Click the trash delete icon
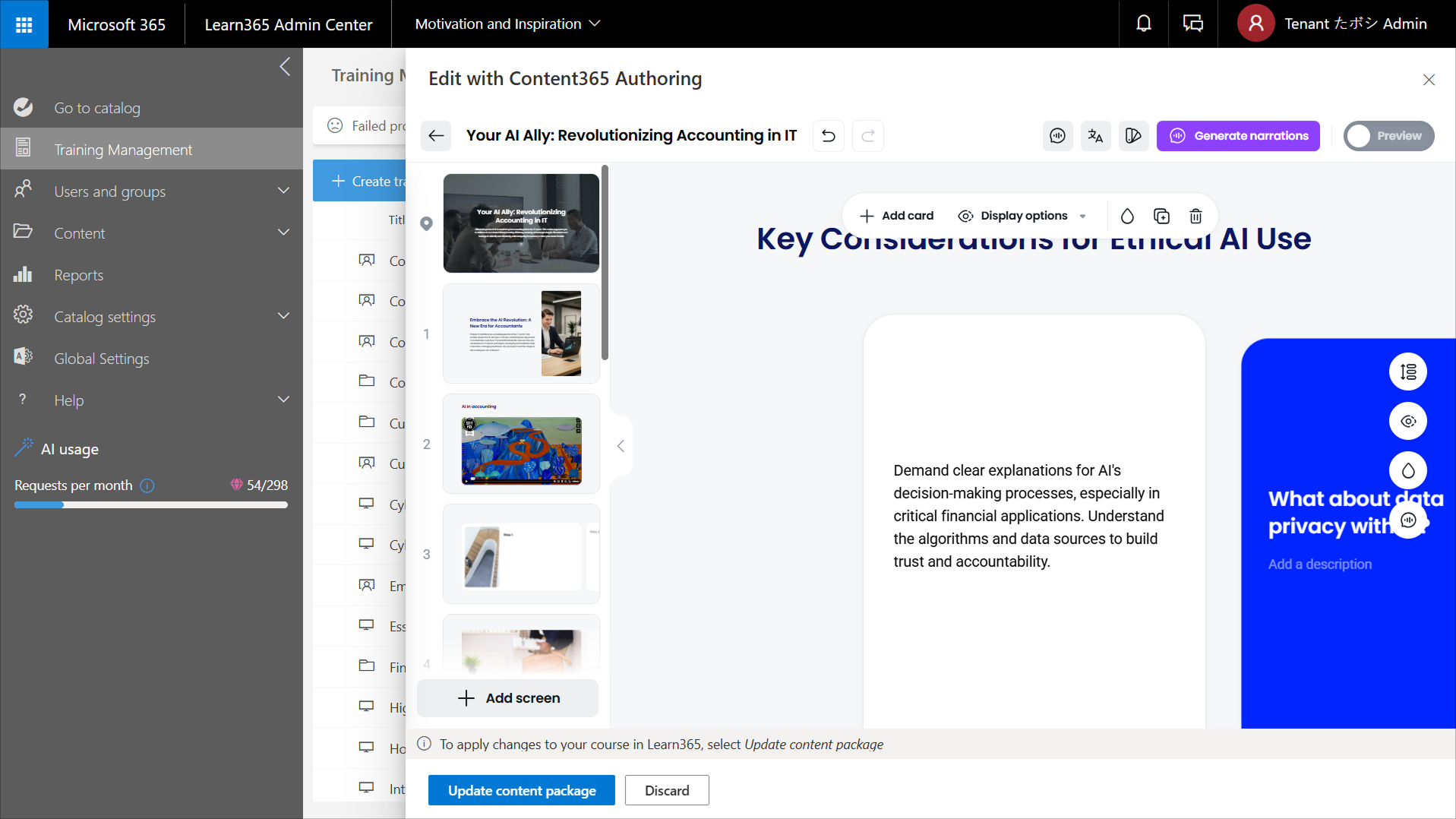 (x=1195, y=217)
